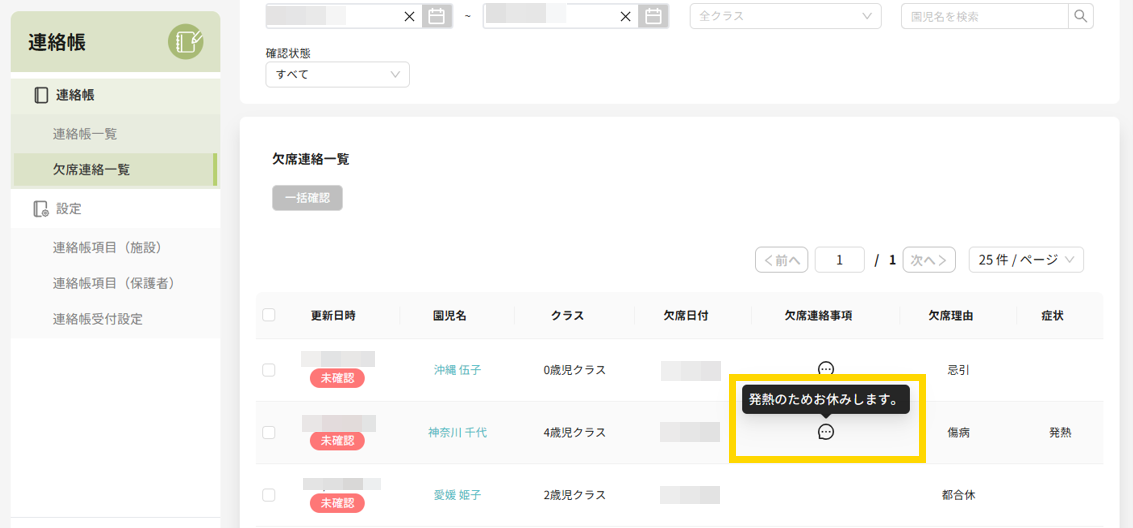This screenshot has width=1133, height=528.
Task: Open the 愛媛 姫子 child link
Action: (457, 495)
